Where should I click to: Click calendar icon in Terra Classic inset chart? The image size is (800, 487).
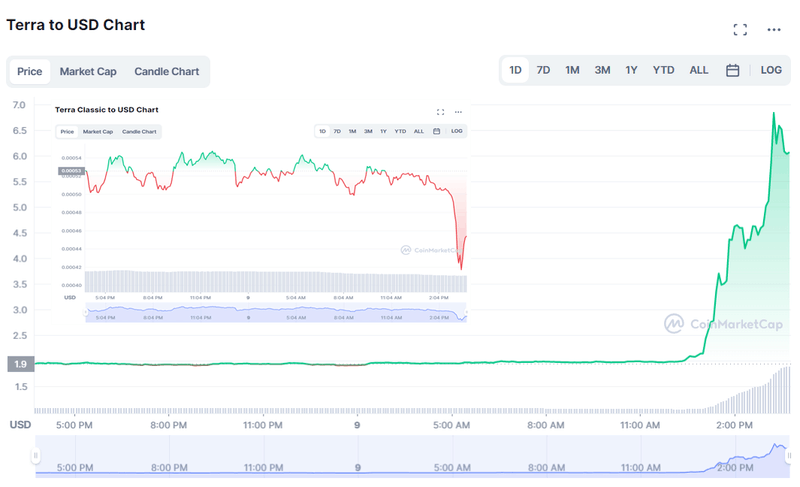[x=436, y=131]
